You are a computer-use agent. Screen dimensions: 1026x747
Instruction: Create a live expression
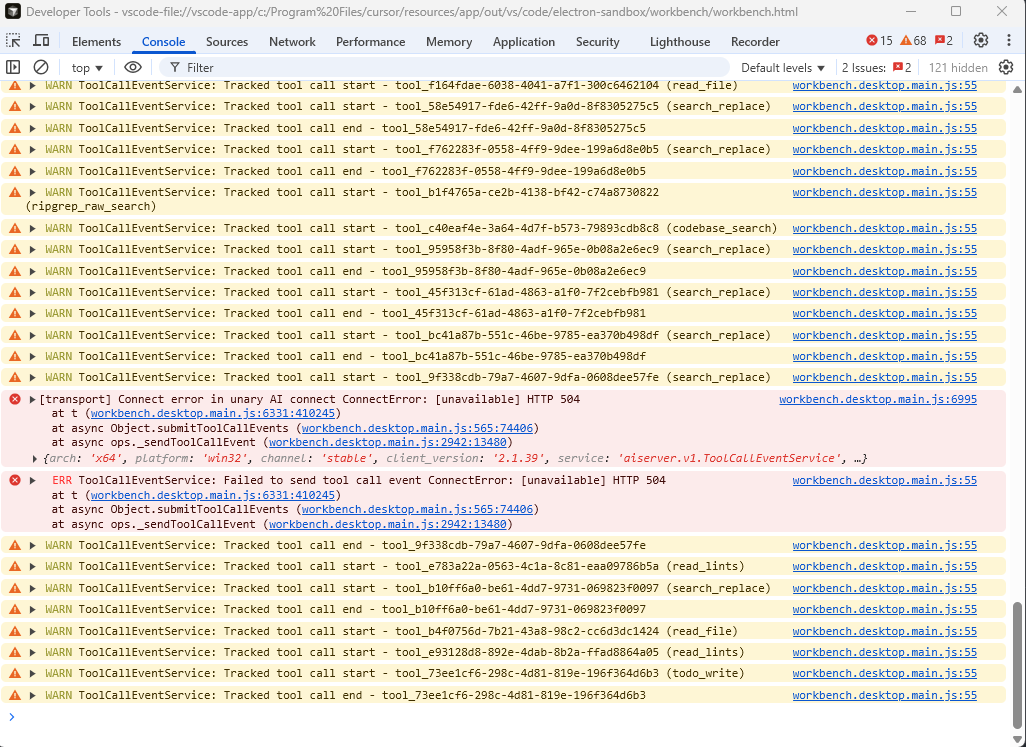coord(131,67)
